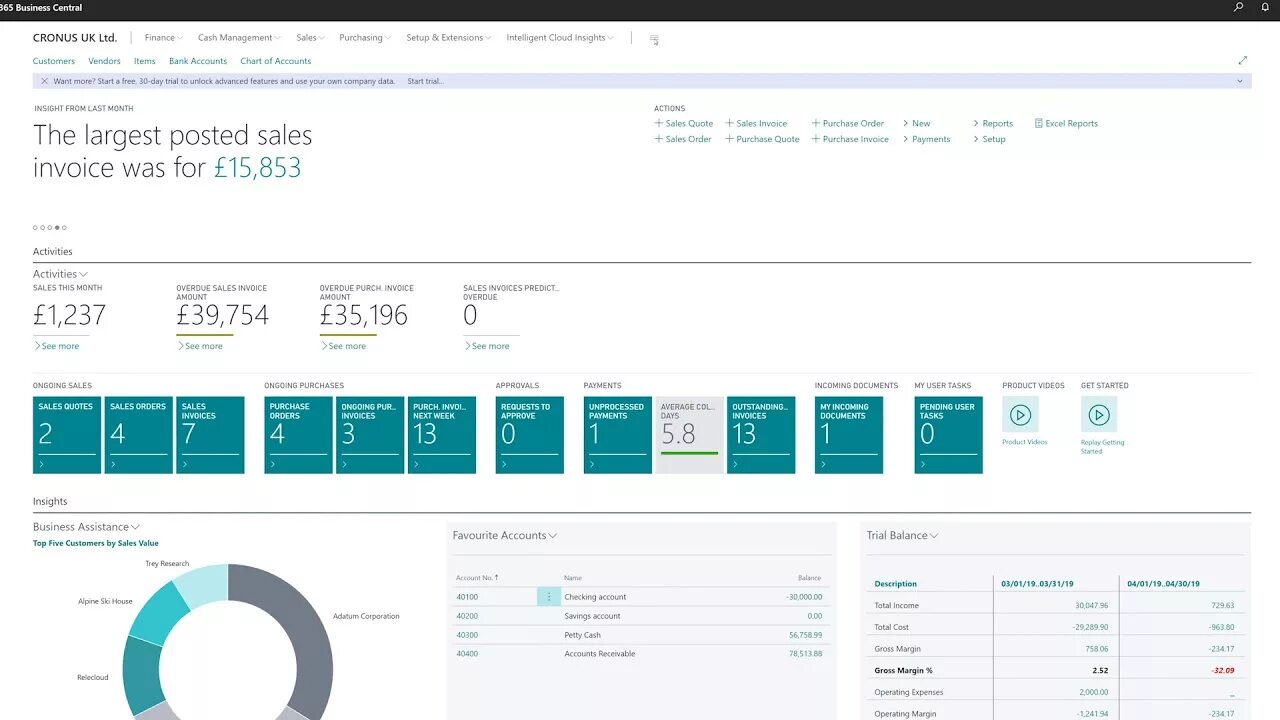The image size is (1280, 720).
Task: Open the Setup & Extensions menu
Action: [449, 38]
